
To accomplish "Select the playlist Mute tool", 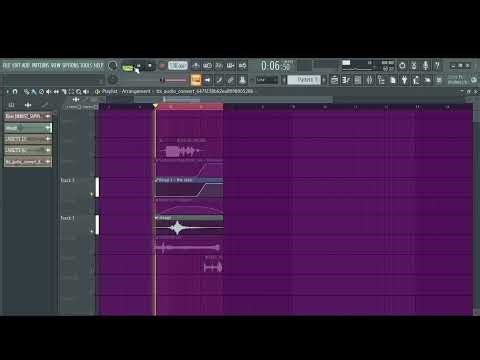I will click(x=49, y=92).
